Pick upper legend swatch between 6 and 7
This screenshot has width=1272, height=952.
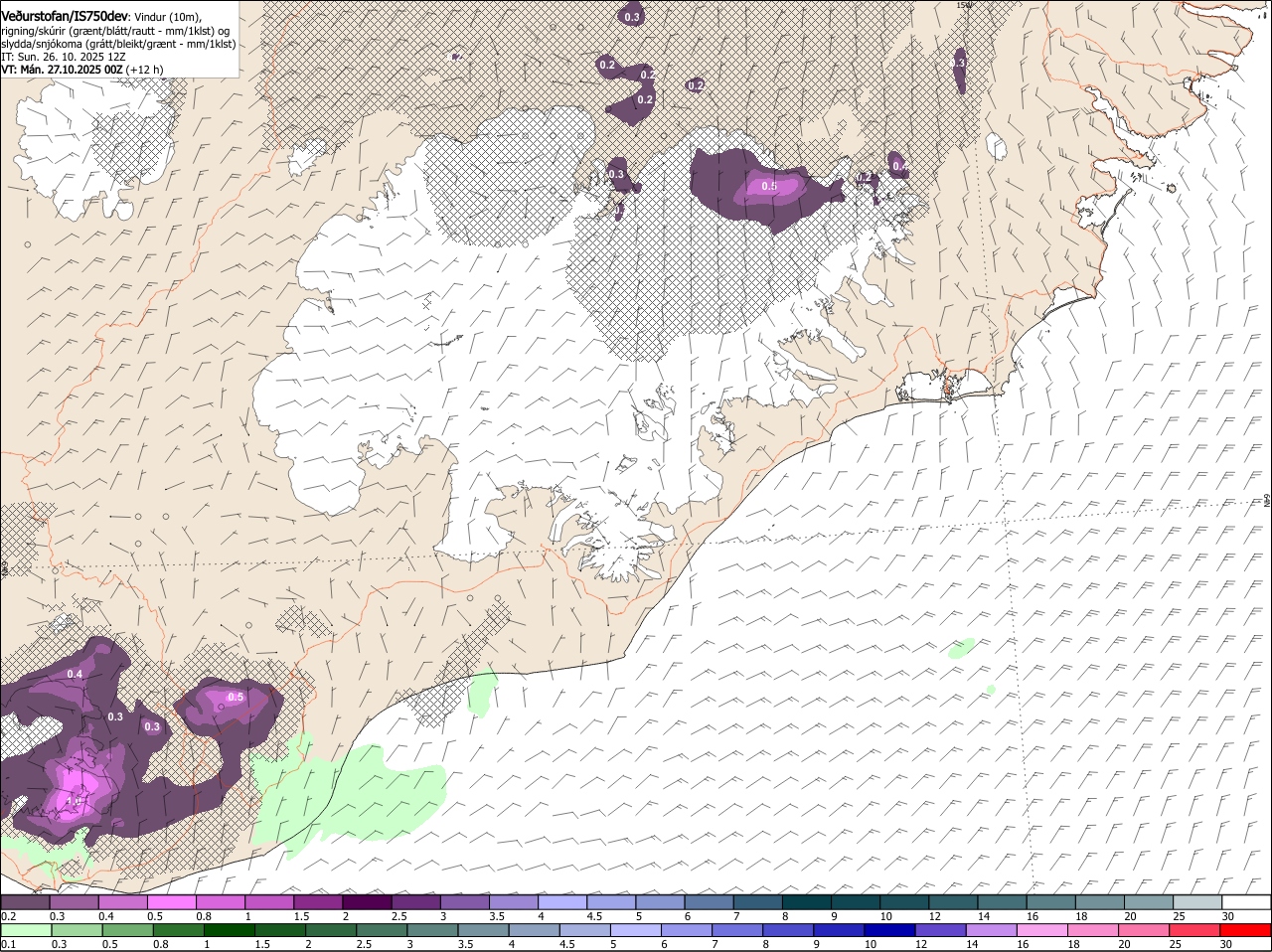(x=709, y=902)
